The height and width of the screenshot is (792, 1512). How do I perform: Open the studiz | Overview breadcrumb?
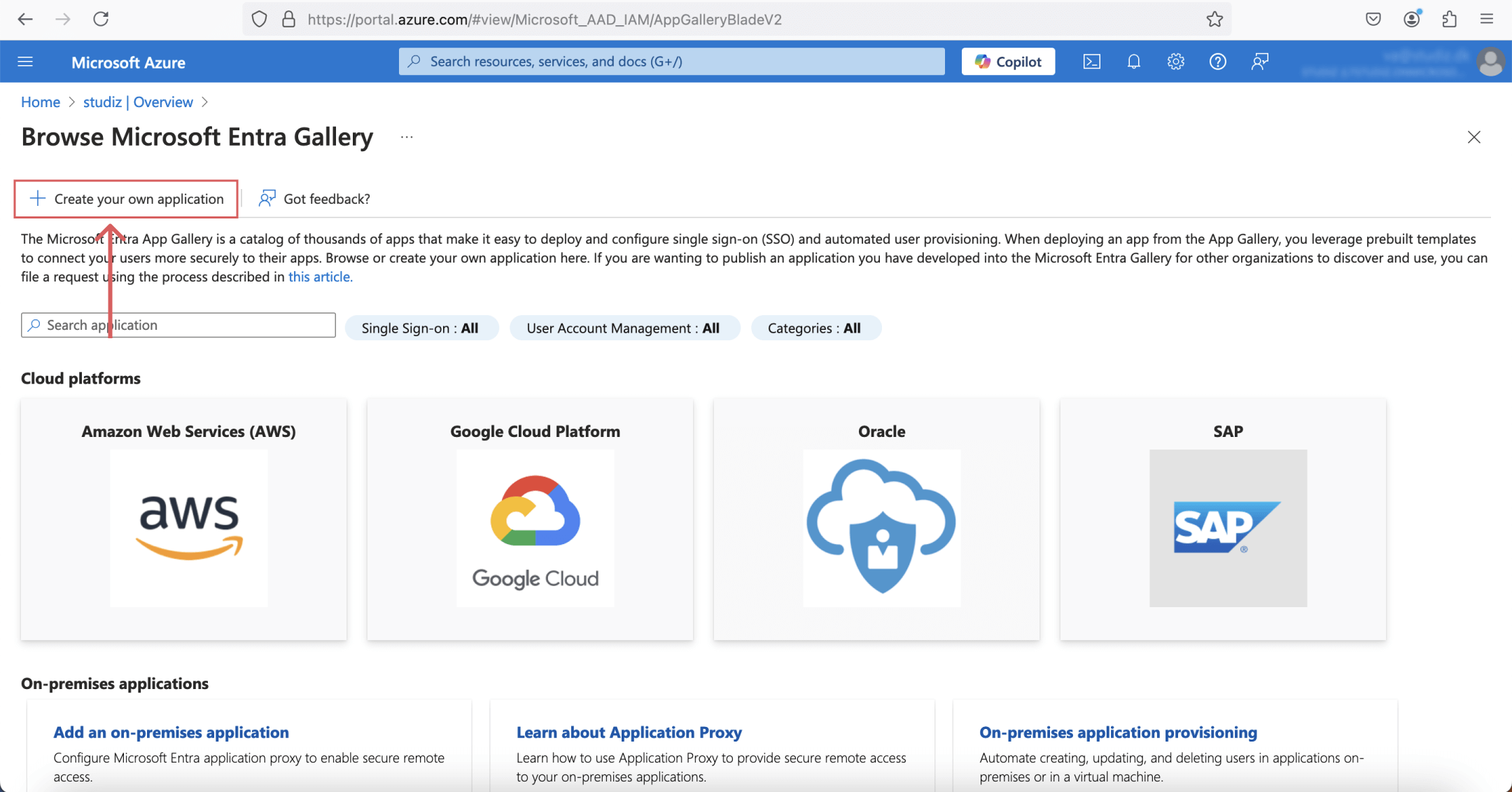coord(138,102)
